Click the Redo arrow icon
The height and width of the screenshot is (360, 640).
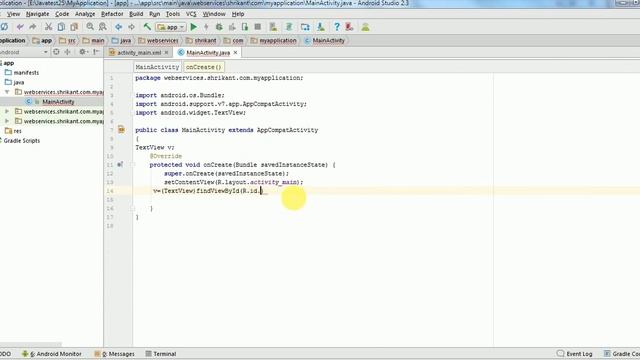(x=33, y=27)
